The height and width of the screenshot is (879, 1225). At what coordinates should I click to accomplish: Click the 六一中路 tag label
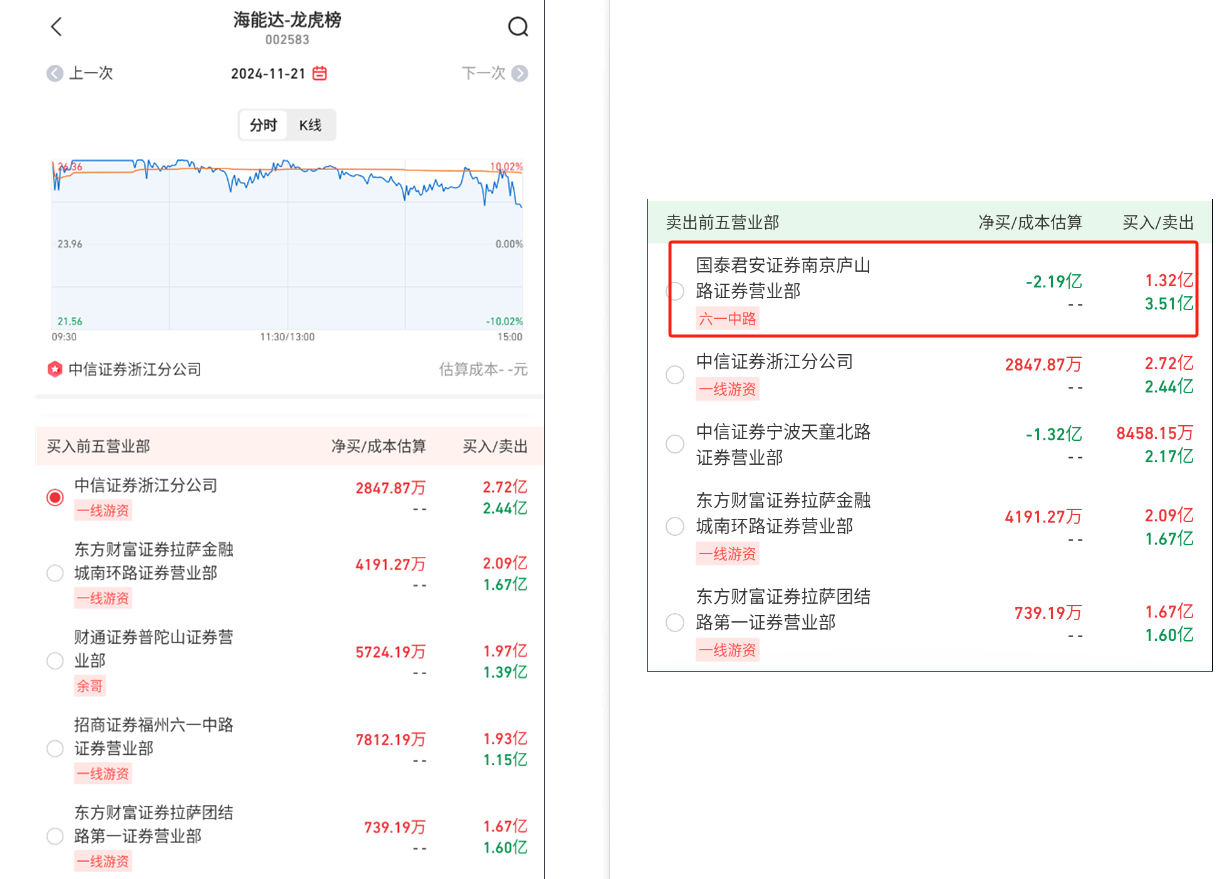pyautogui.click(x=727, y=318)
